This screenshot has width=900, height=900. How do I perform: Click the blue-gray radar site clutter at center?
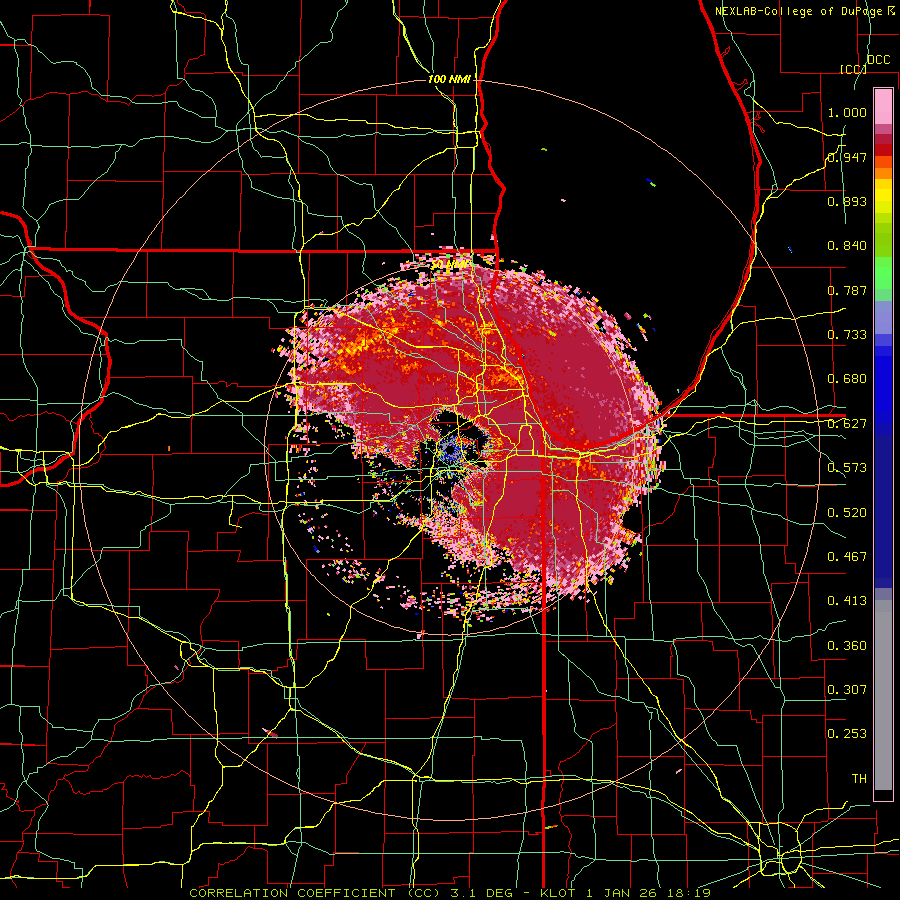point(452,449)
